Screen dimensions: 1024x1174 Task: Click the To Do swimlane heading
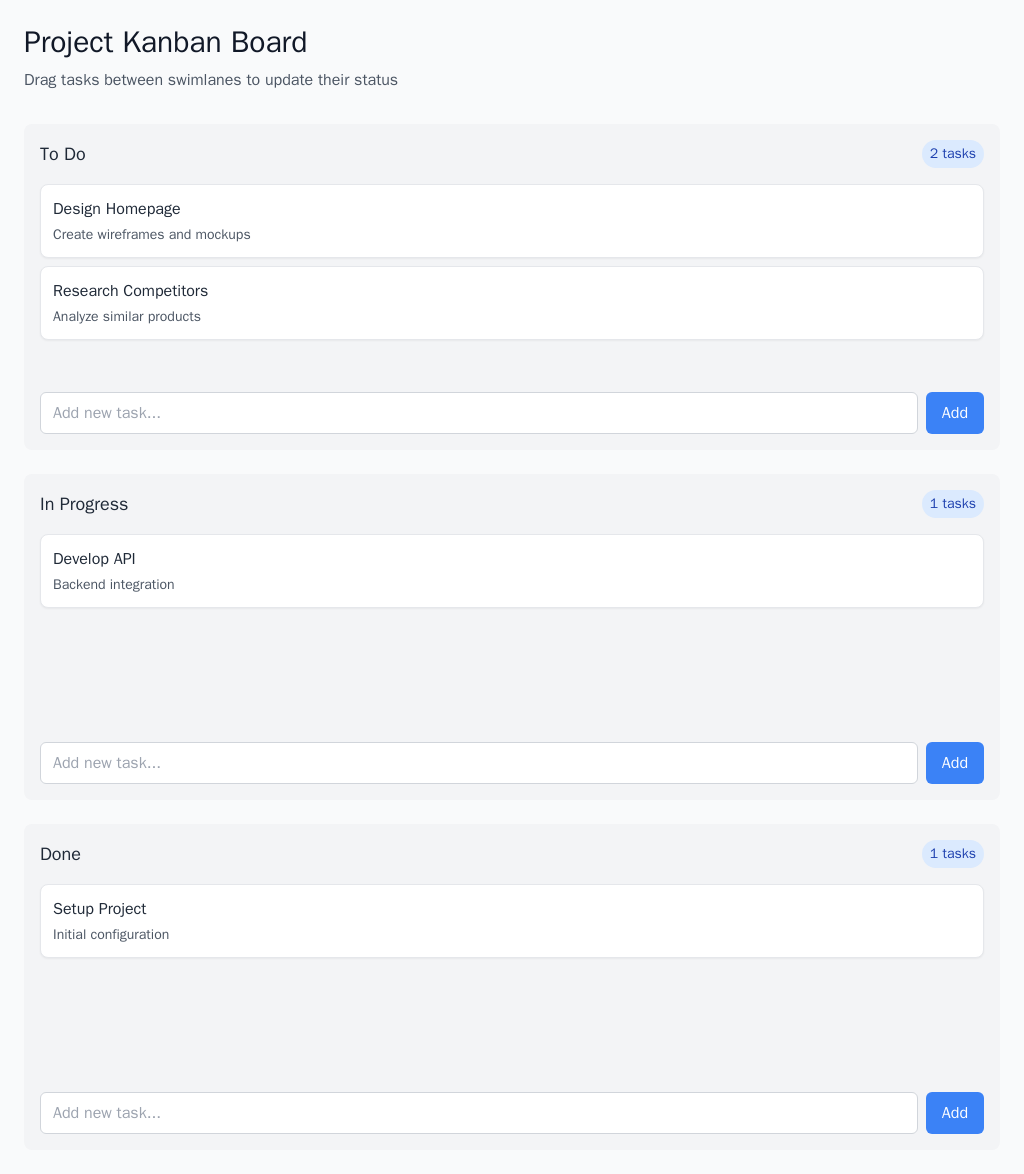(x=63, y=154)
